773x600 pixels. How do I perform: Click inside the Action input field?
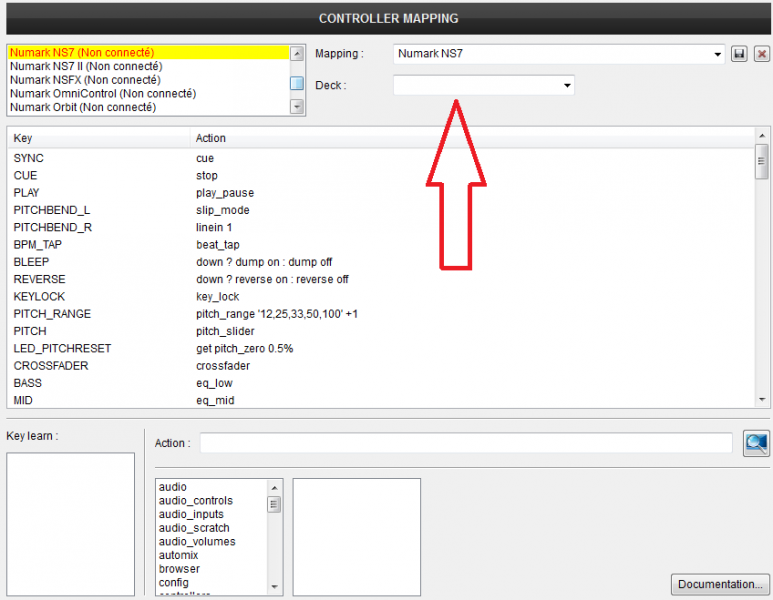466,443
